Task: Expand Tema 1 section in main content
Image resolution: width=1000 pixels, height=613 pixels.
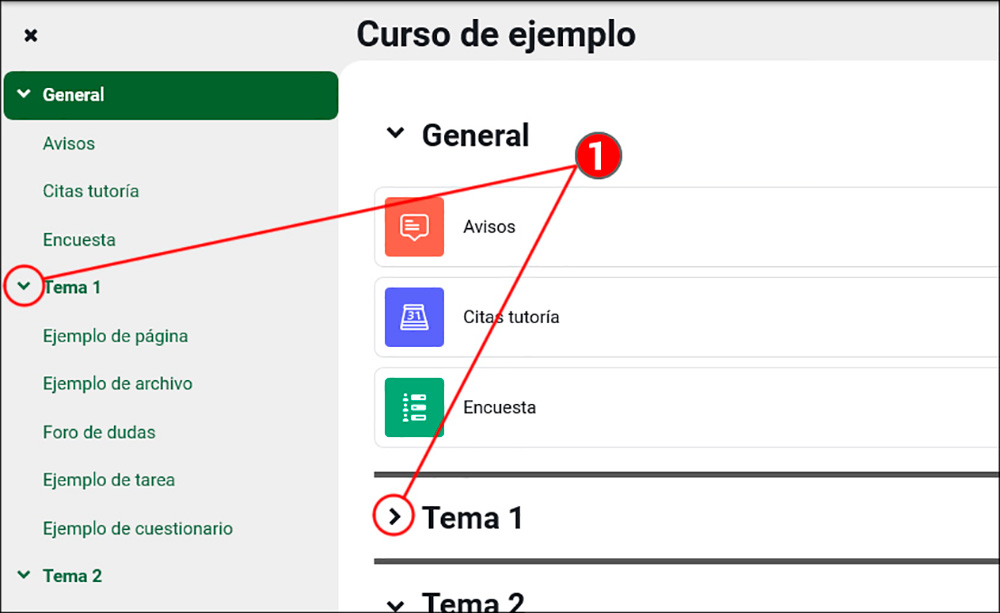Action: [x=396, y=517]
